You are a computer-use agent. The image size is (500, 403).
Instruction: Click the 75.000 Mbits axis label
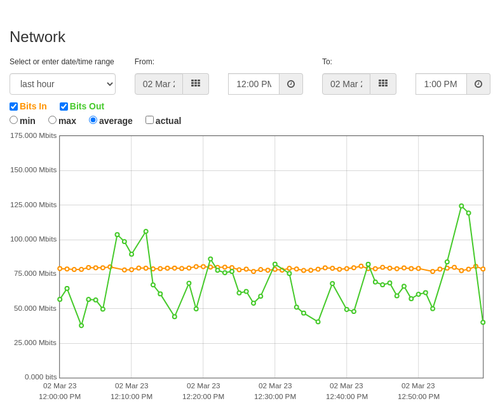coord(35,274)
